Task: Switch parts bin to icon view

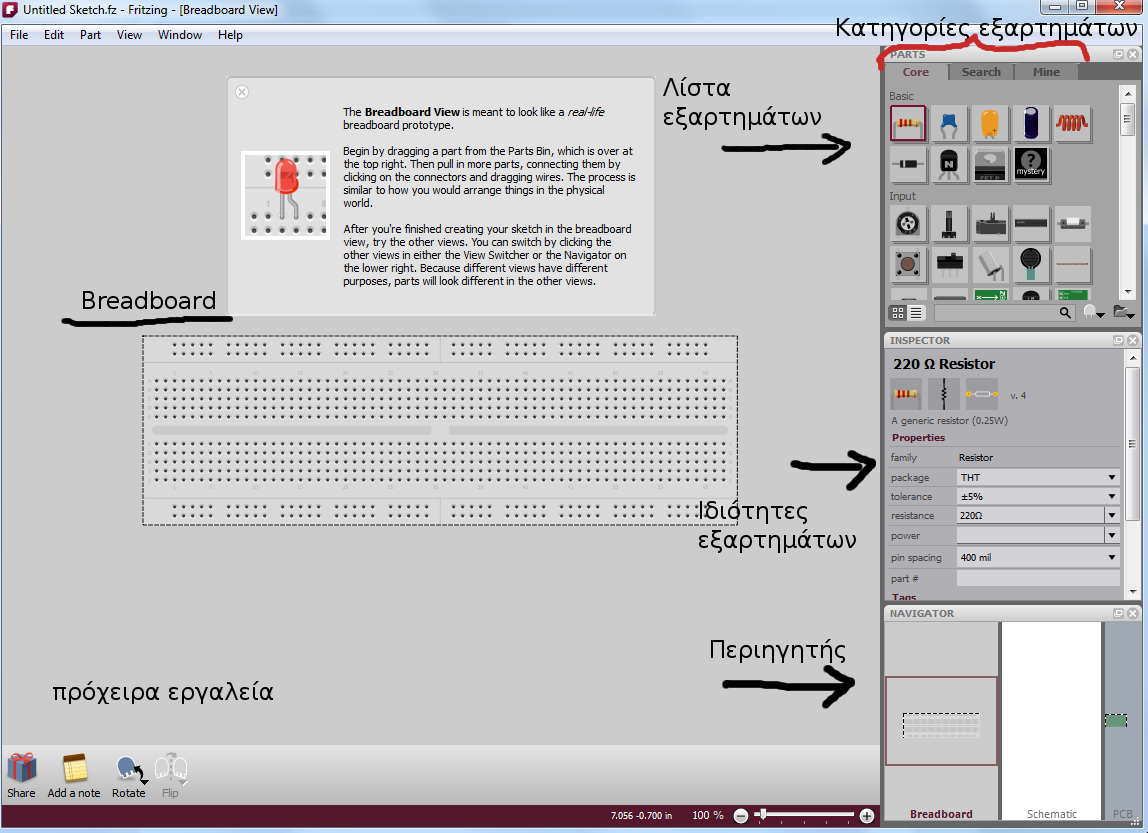Action: click(x=898, y=313)
